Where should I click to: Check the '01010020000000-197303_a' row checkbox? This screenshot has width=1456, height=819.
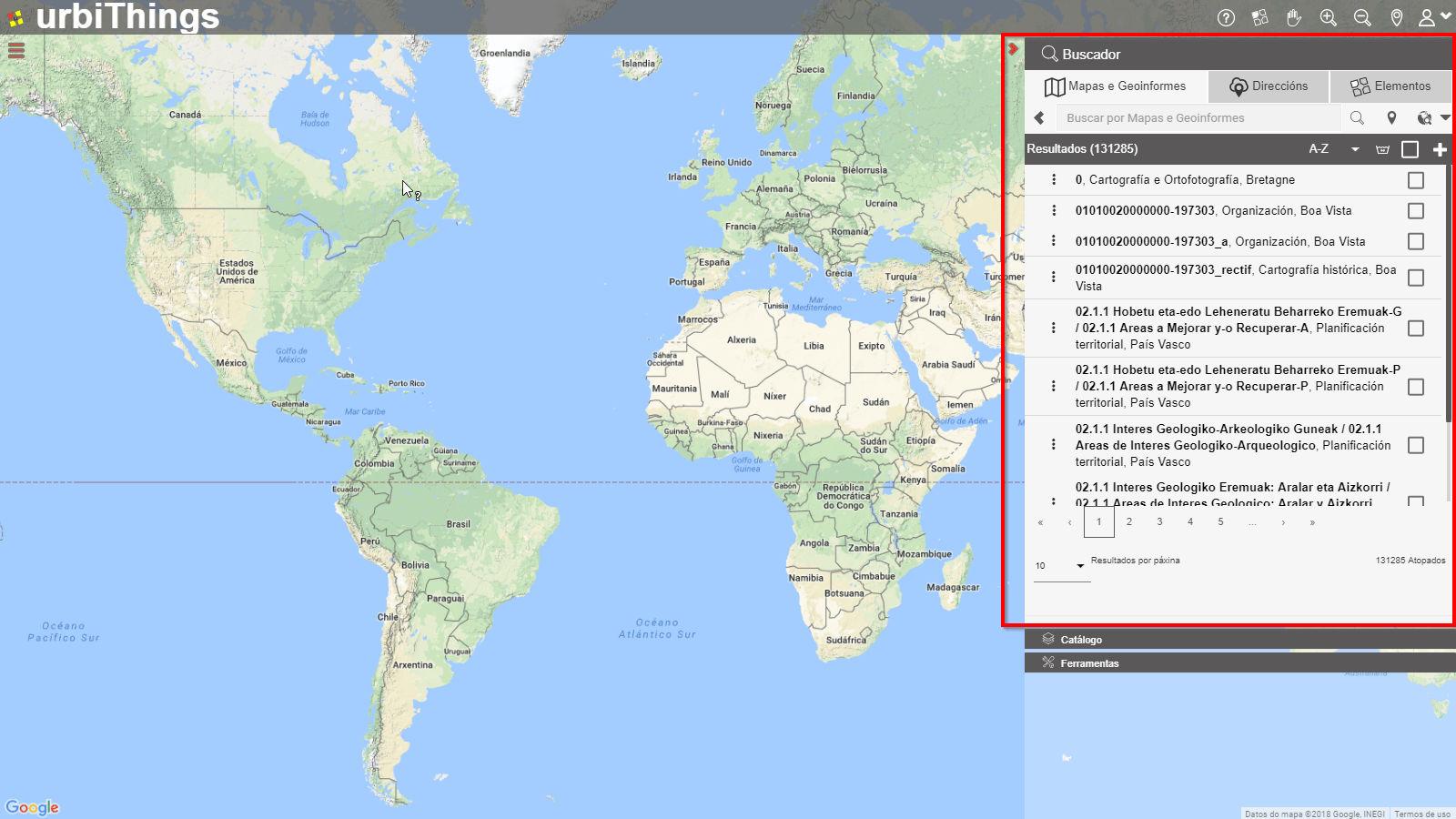1416,241
